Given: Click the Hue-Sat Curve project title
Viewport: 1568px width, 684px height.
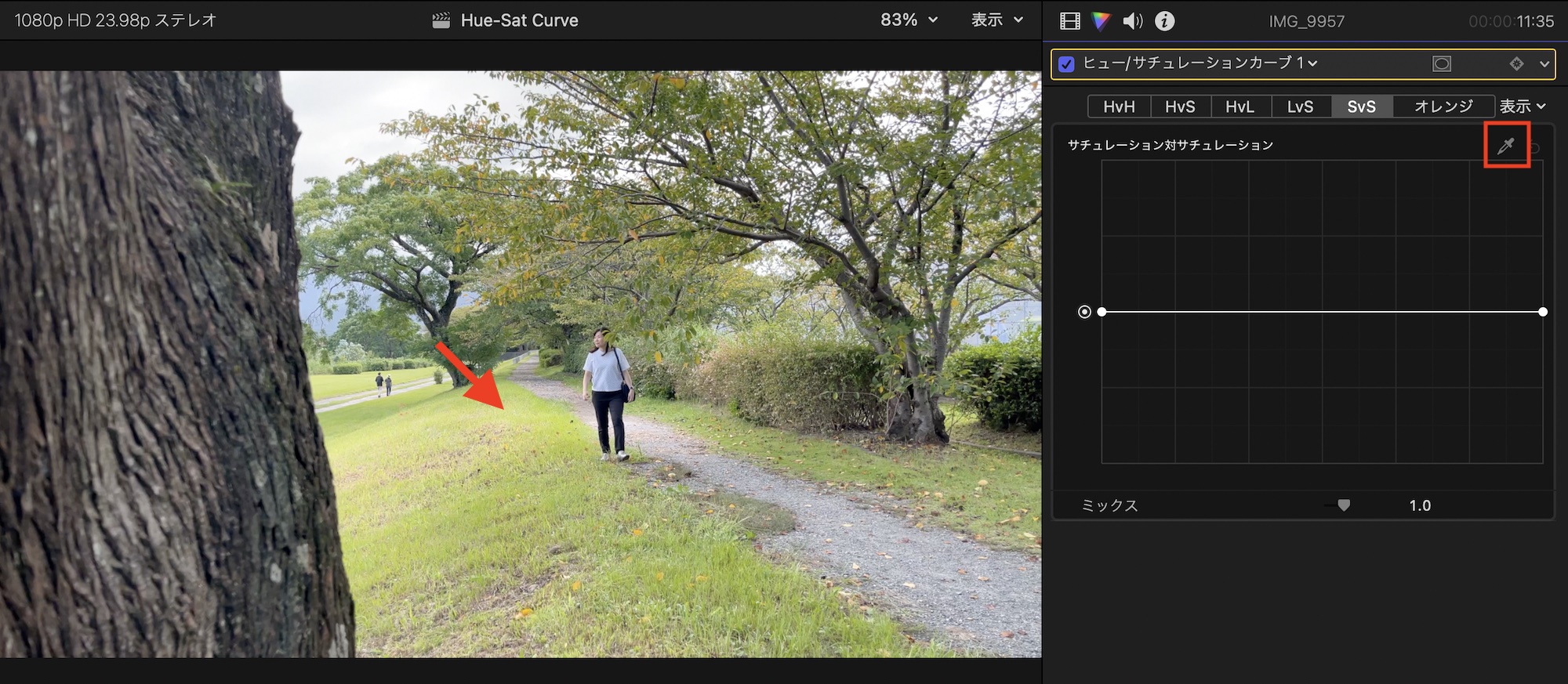Looking at the screenshot, I should [x=520, y=20].
